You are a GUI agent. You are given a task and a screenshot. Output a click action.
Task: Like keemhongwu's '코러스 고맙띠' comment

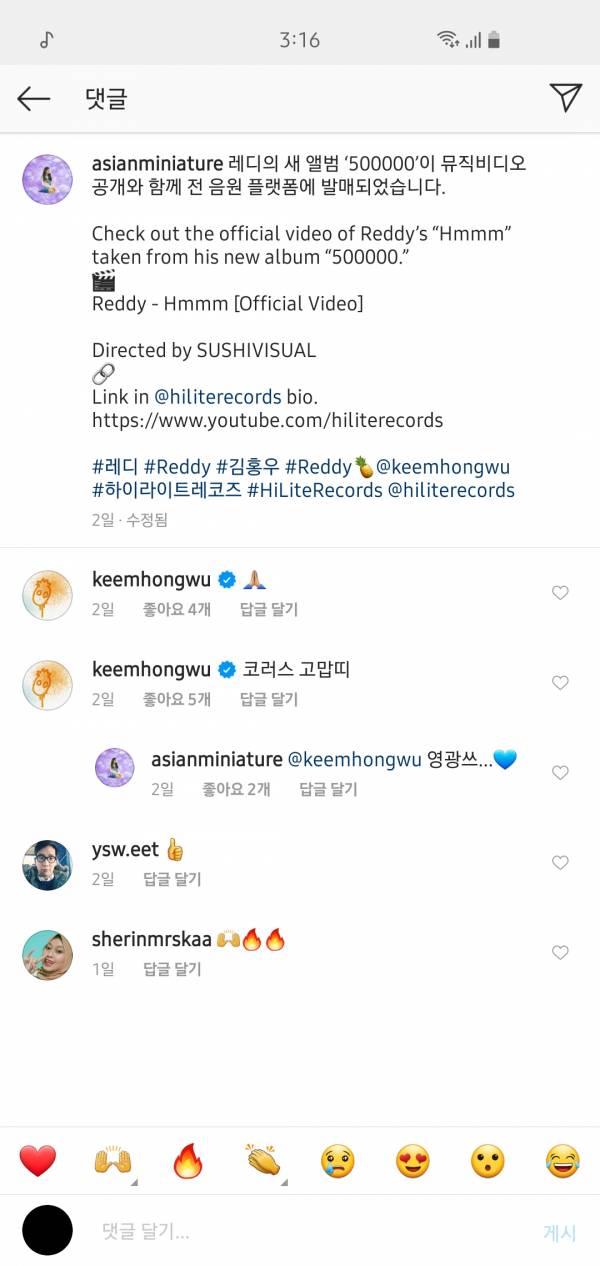click(x=560, y=683)
